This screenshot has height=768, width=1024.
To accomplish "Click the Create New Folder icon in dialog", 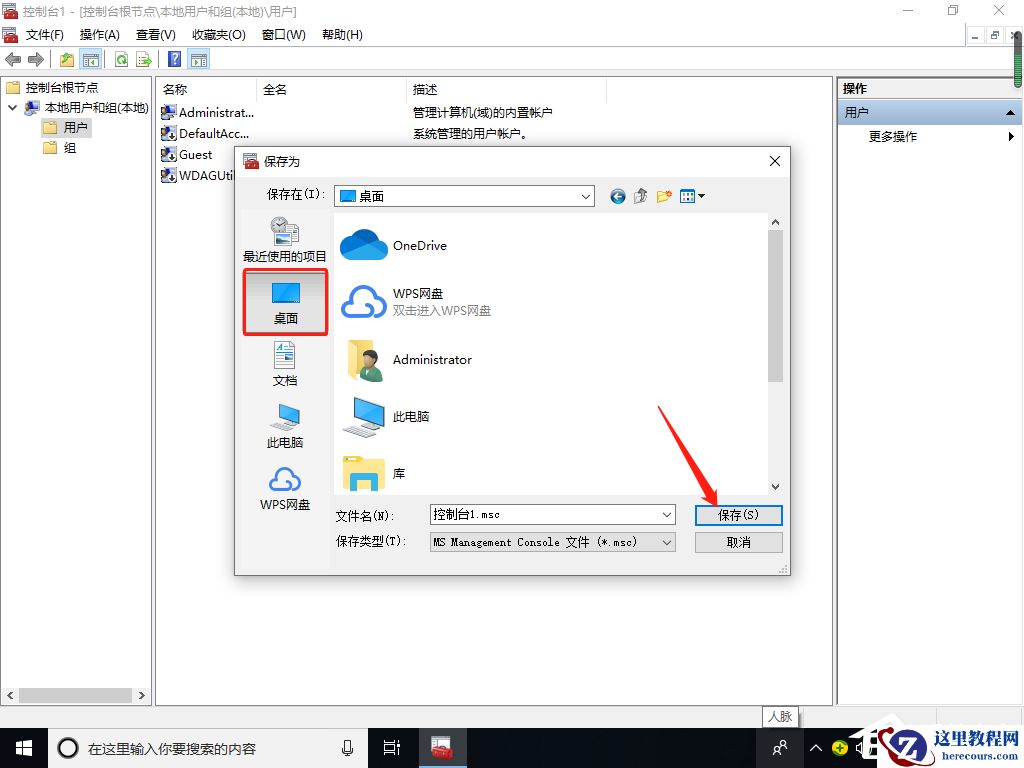I will 663,196.
